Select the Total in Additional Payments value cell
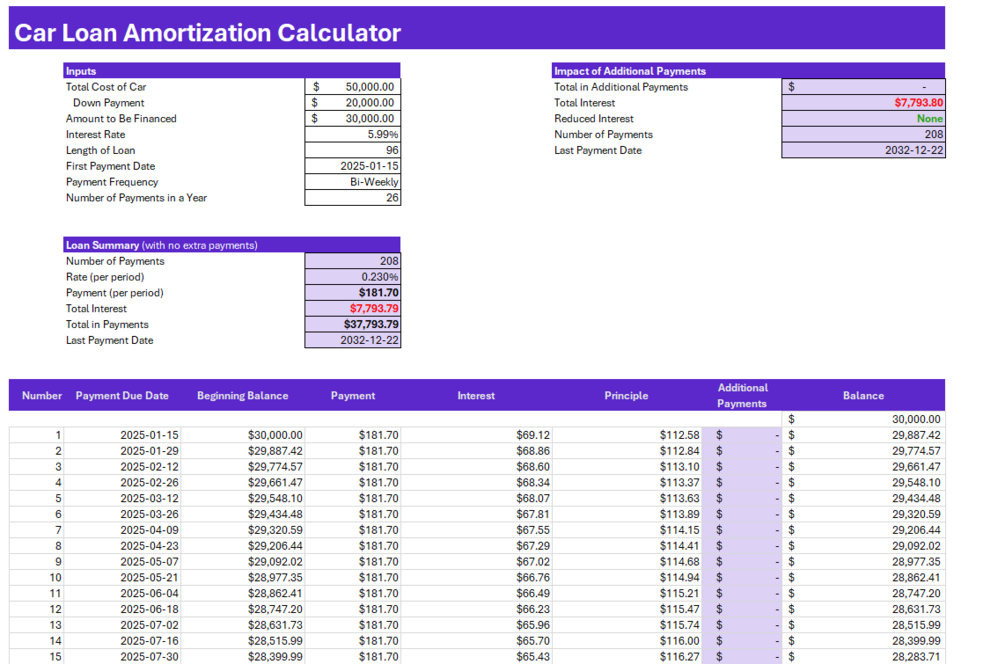The width and height of the screenshot is (1005, 664). click(x=863, y=87)
